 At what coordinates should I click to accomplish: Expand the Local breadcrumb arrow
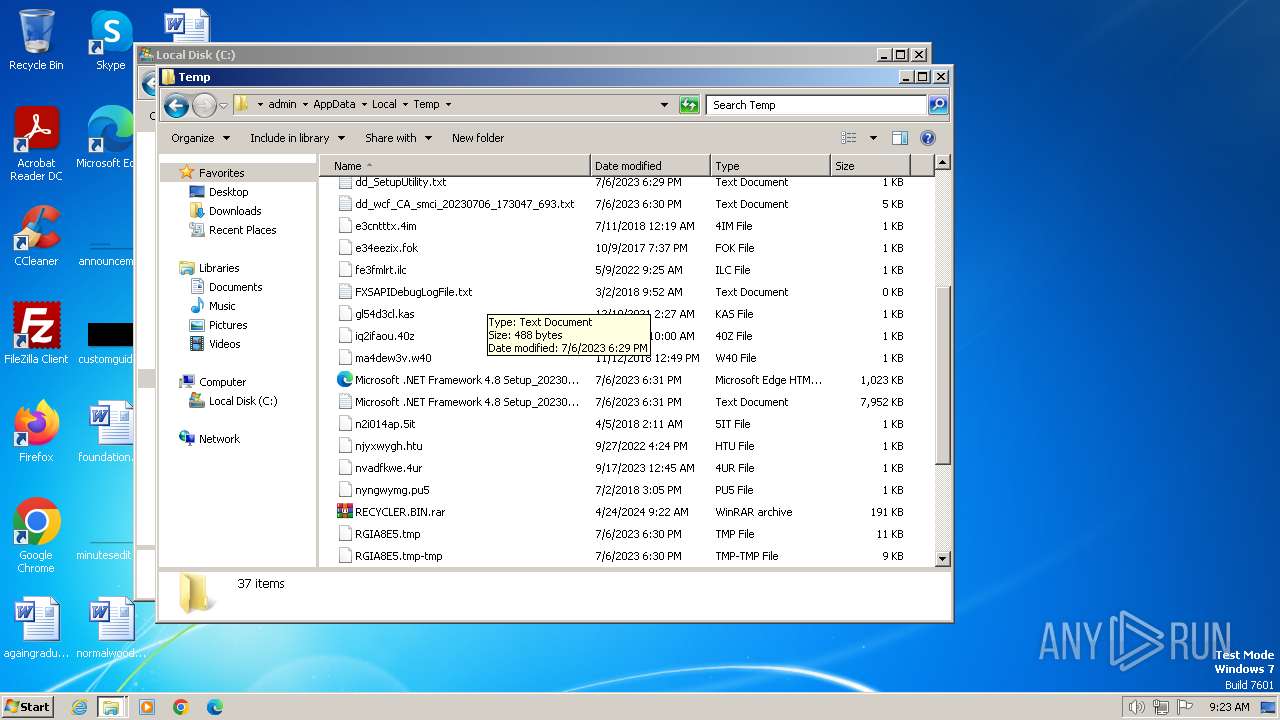[405, 104]
